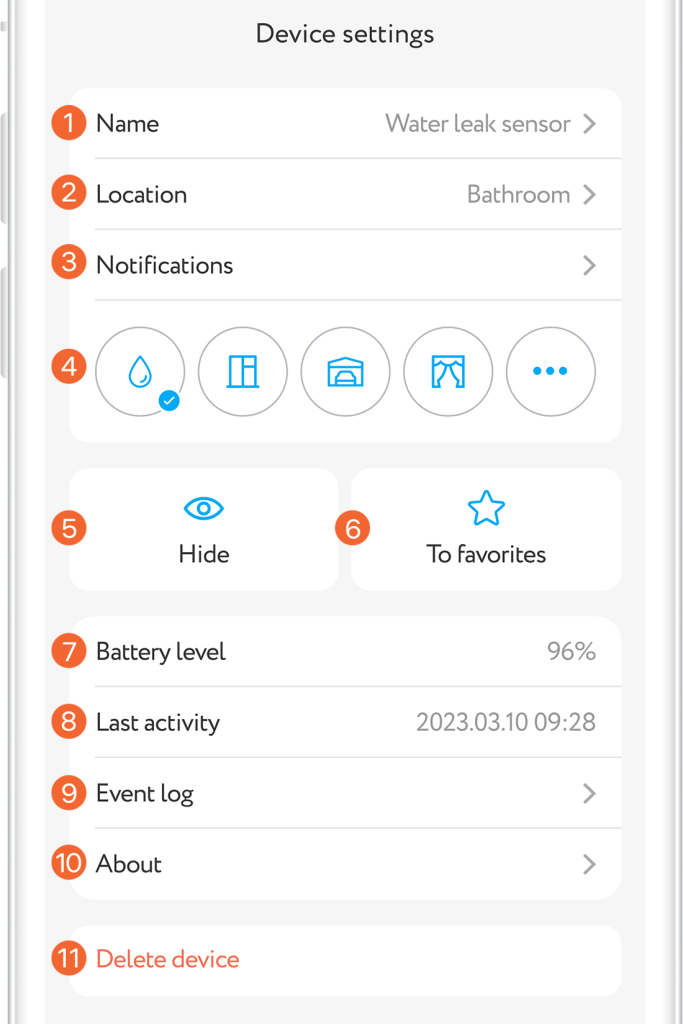This screenshot has height=1024, width=683.
Task: Tap the To favorites button label
Action: pyautogui.click(x=486, y=554)
